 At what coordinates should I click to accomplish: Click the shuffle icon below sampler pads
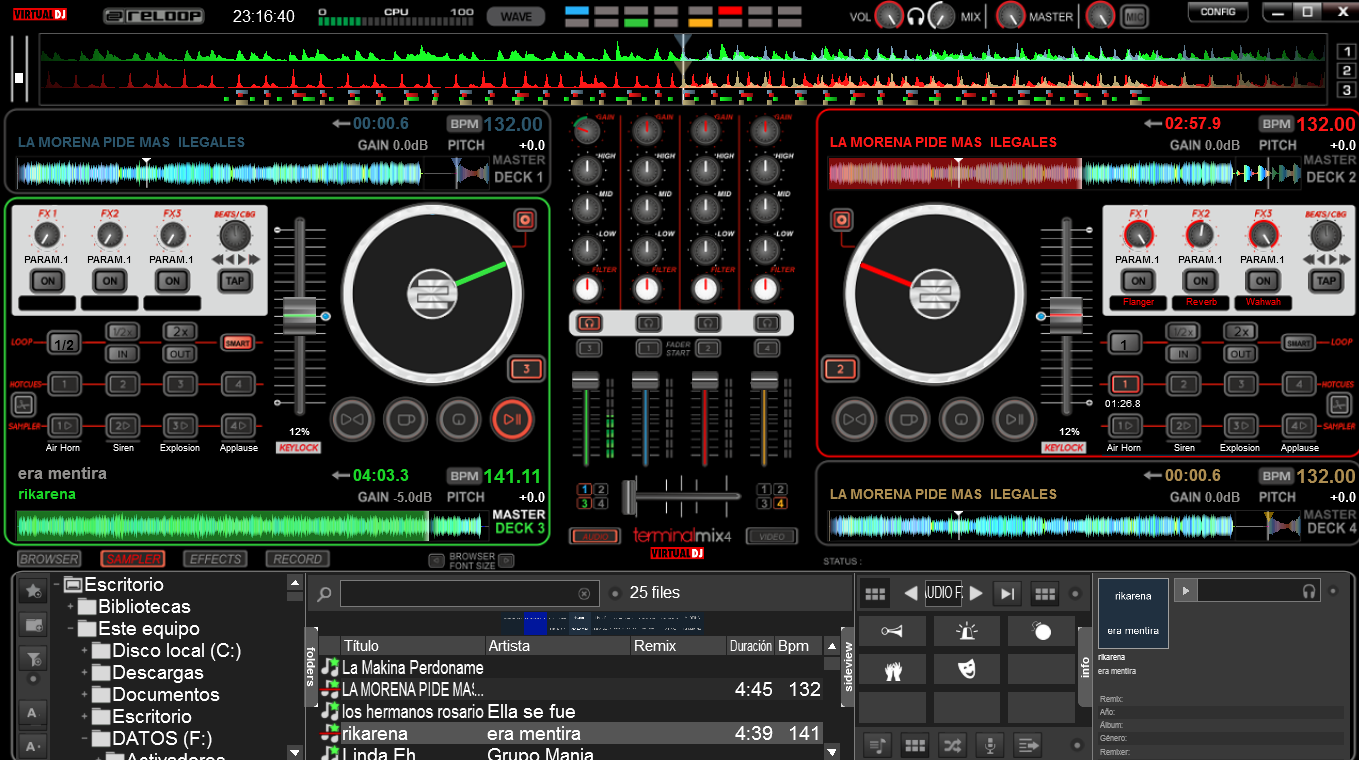(952, 744)
